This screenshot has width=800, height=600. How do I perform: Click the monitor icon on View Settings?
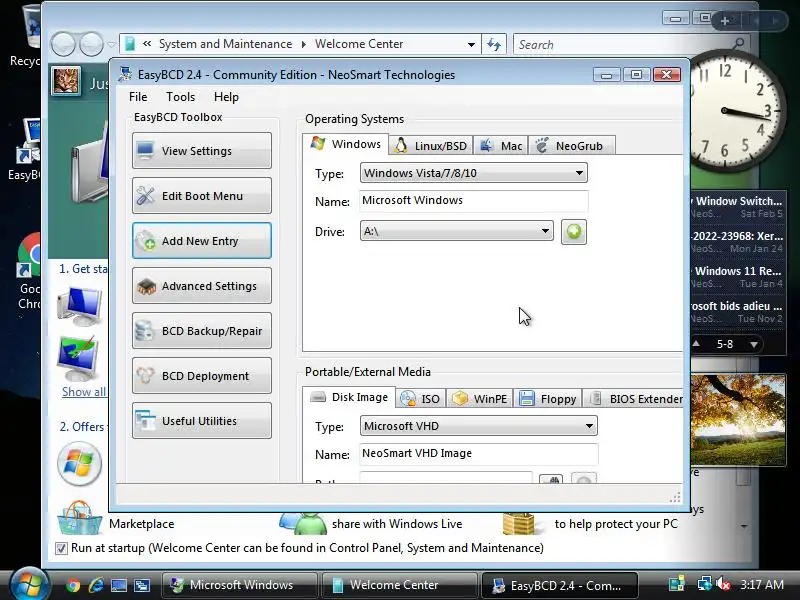pos(145,151)
